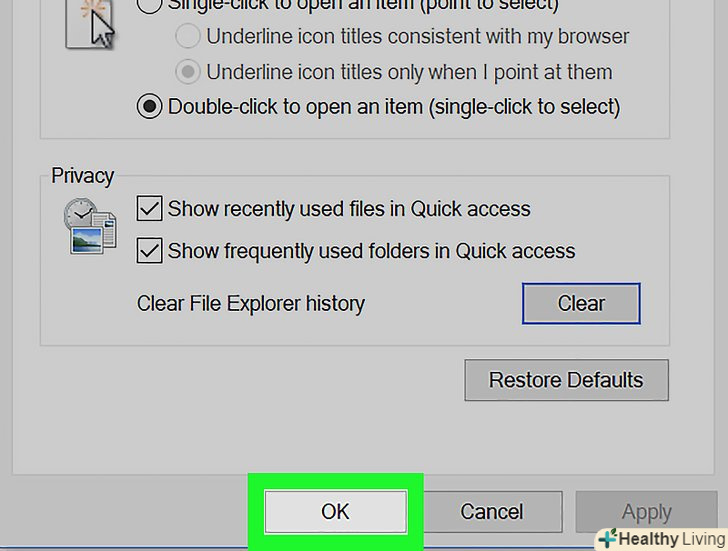This screenshot has width=728, height=551.
Task: Select Double-click to open an item radio button
Action: point(149,106)
